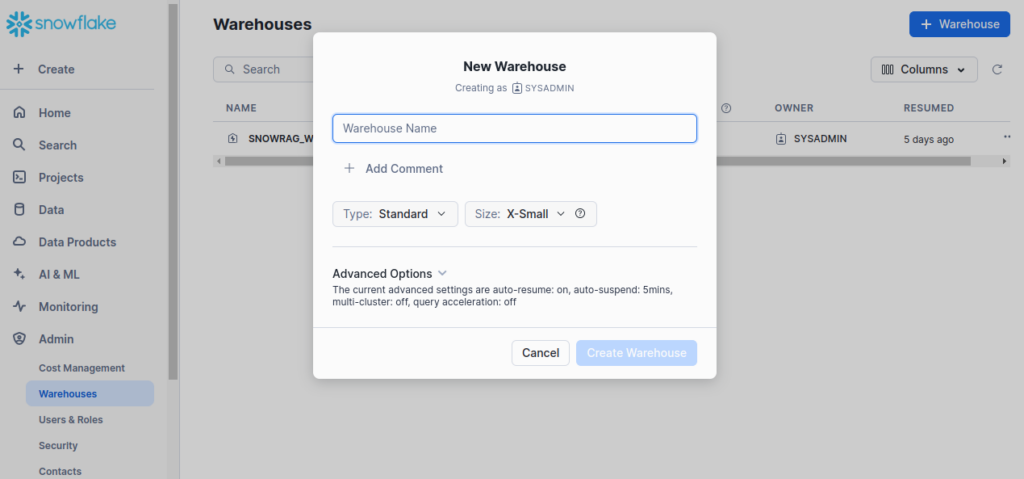Refresh the warehouses list

[997, 70]
